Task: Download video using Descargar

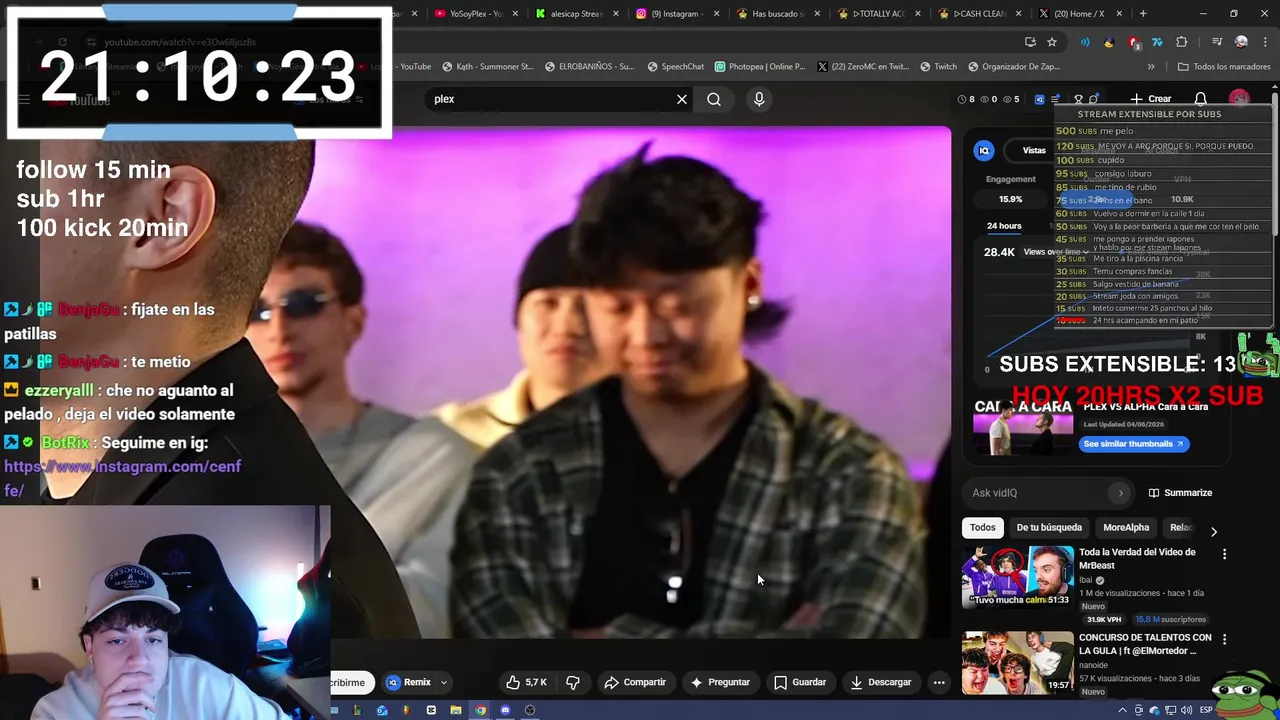Action: [x=881, y=682]
